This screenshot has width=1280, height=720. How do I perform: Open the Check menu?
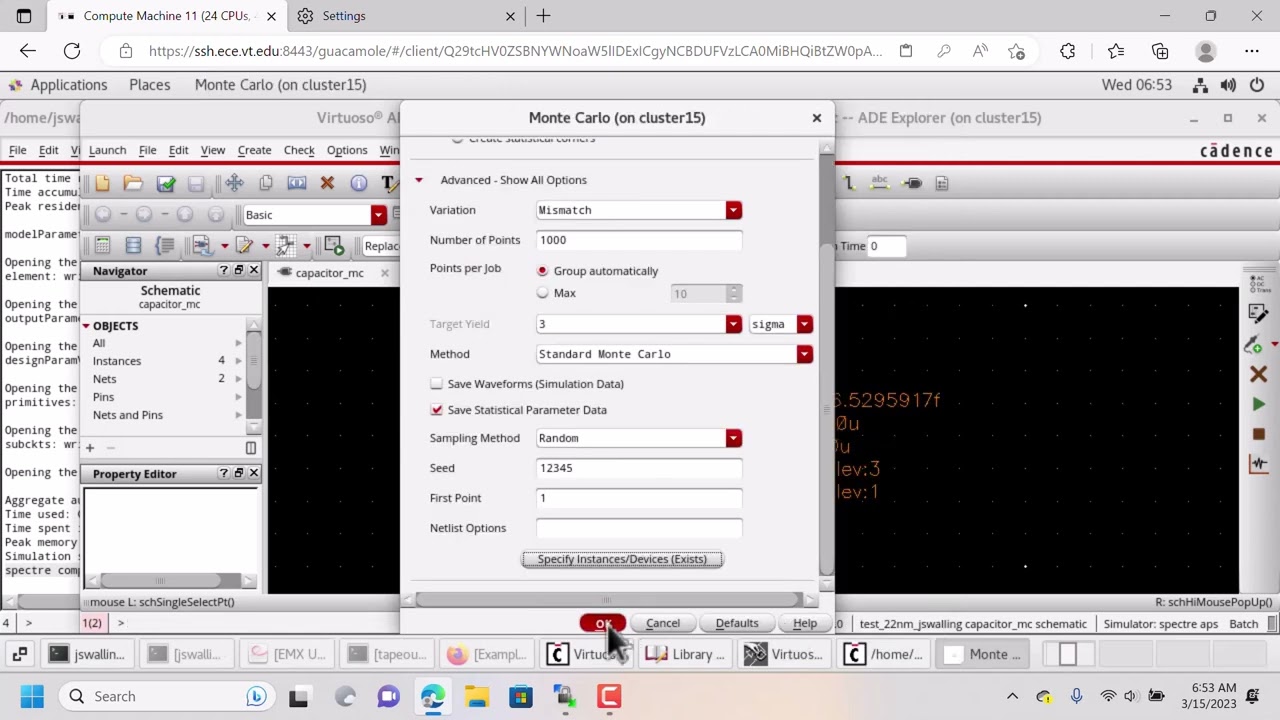299,150
